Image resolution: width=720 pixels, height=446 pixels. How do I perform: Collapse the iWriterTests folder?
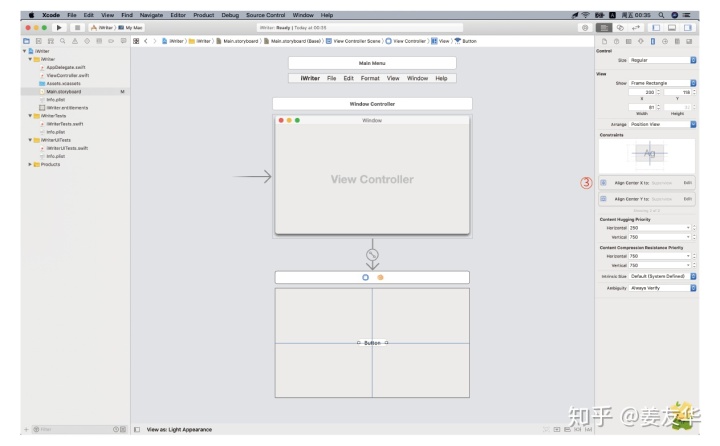30,116
